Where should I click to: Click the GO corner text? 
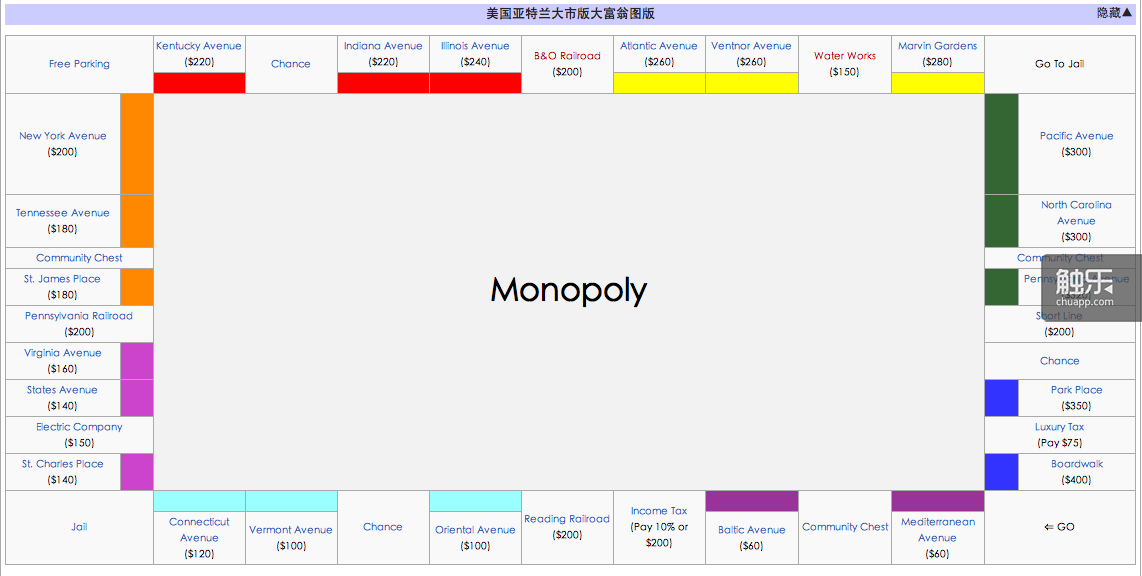click(1060, 527)
